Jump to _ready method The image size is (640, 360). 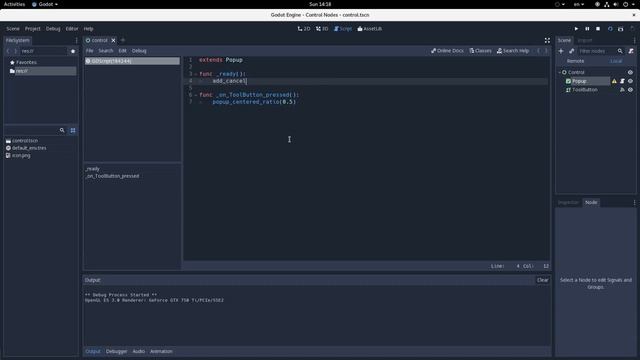pyautogui.click(x=93, y=169)
